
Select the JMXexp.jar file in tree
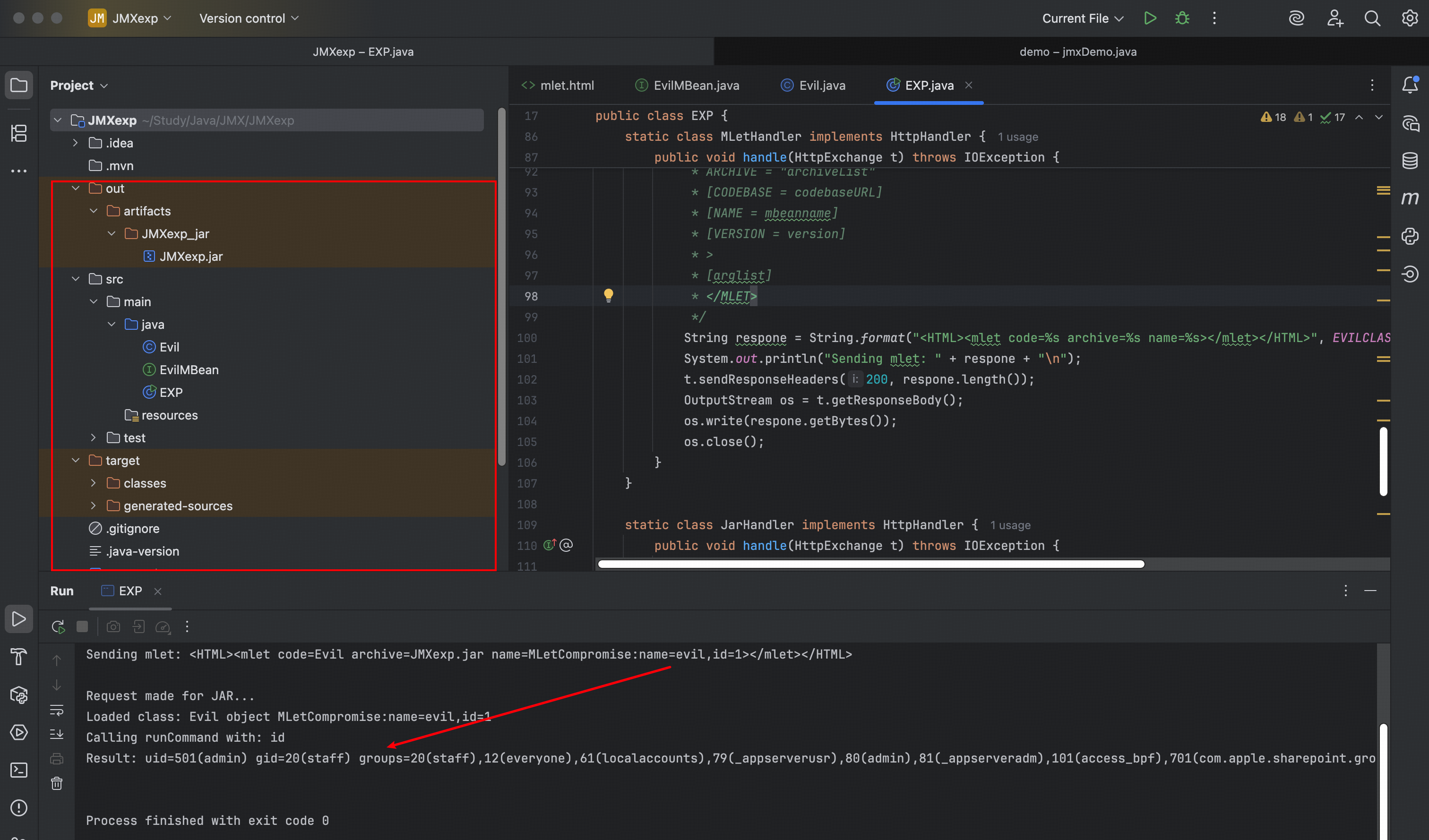pos(190,256)
